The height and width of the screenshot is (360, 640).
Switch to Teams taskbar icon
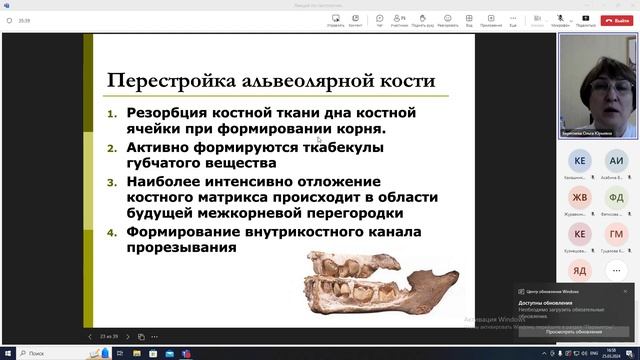187,353
